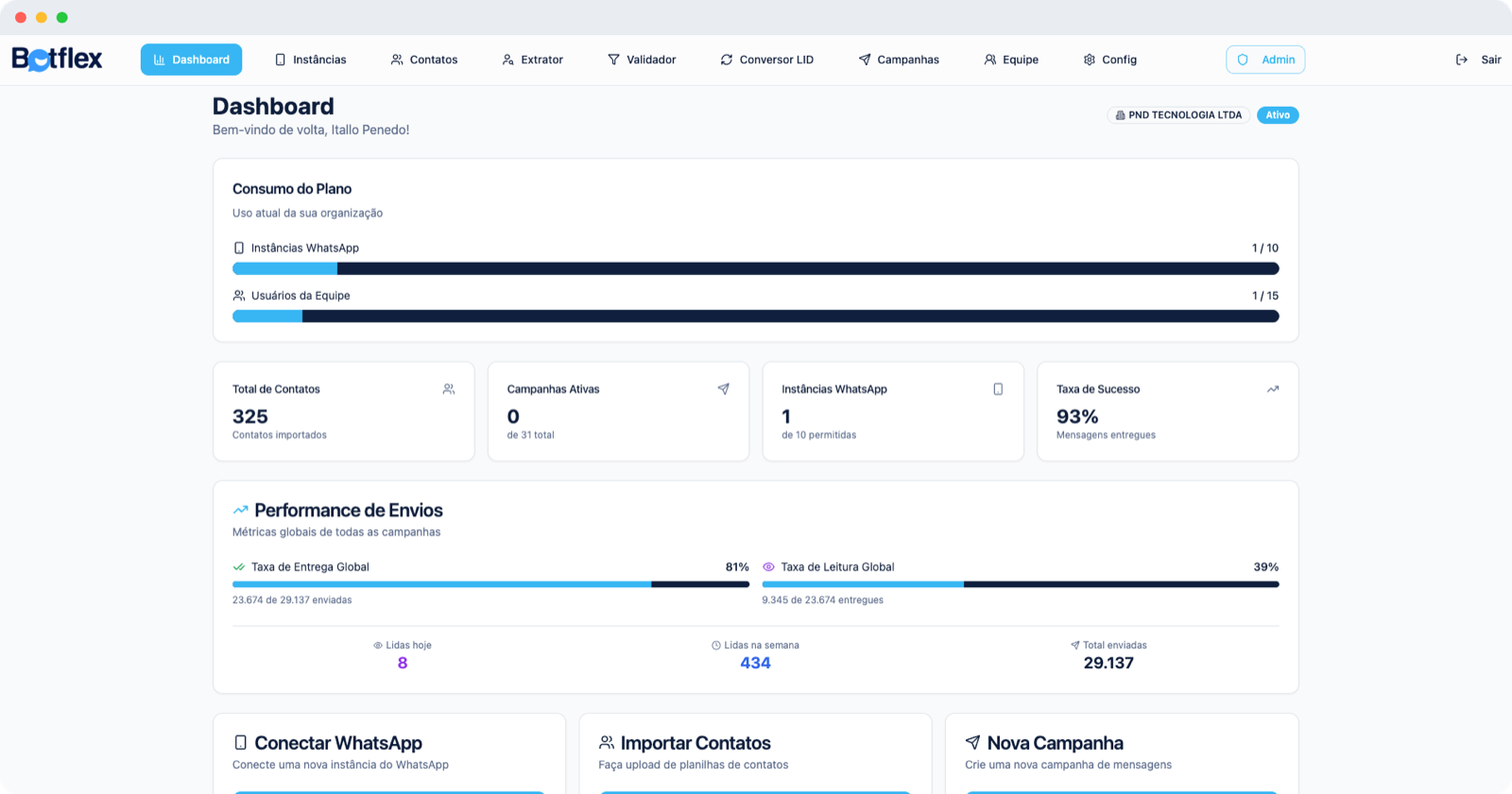Viewport: 1512px width, 794px height.
Task: Click the 434 weekly reads value
Action: click(x=755, y=664)
